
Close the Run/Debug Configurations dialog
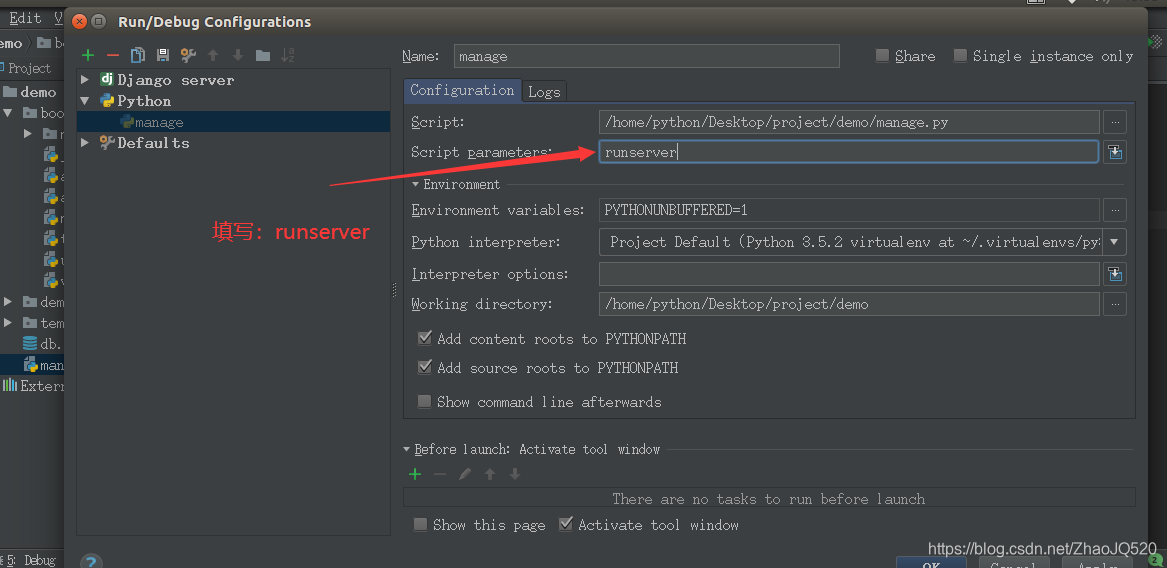pos(80,22)
